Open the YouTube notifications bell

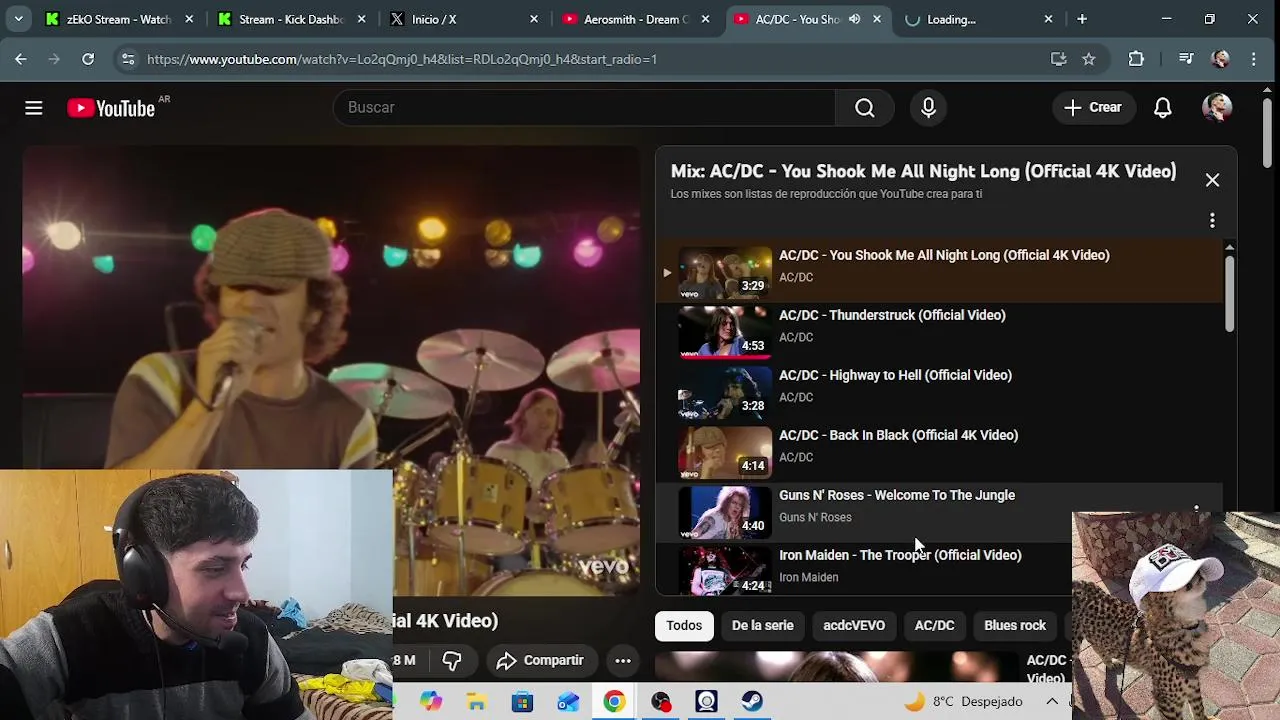click(x=1162, y=108)
